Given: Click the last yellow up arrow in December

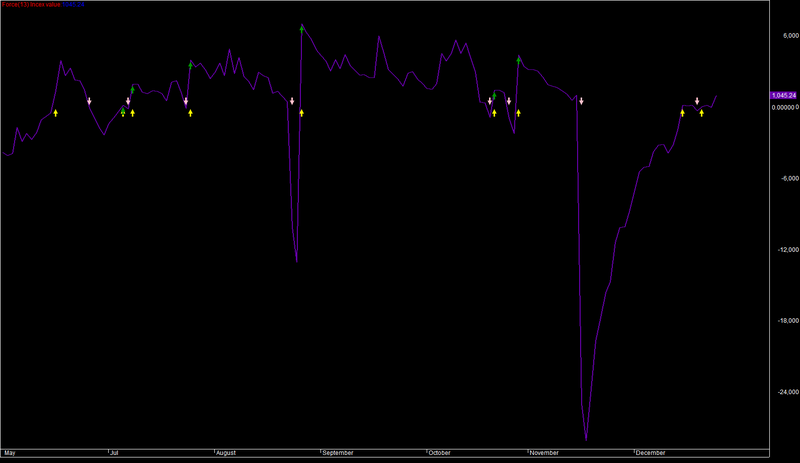Looking at the screenshot, I should [x=702, y=113].
